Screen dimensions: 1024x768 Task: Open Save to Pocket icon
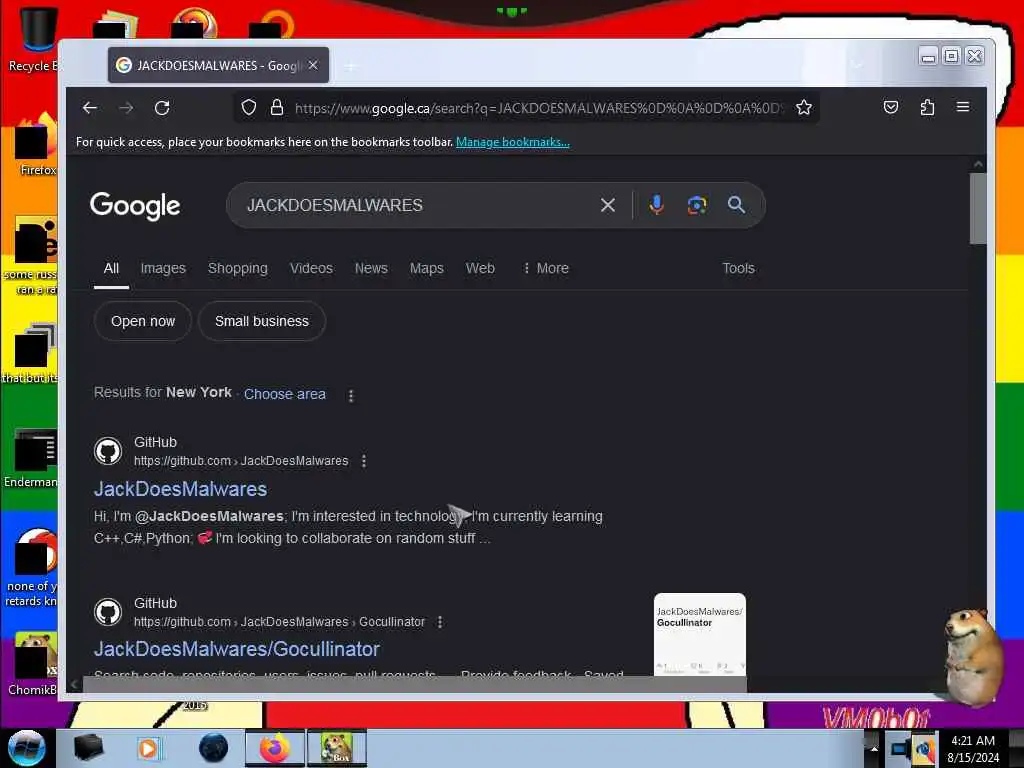point(891,108)
